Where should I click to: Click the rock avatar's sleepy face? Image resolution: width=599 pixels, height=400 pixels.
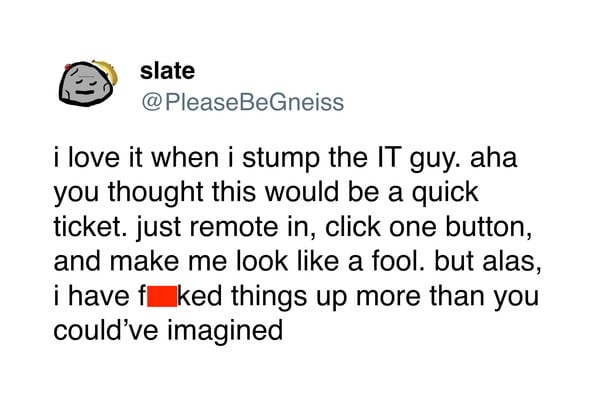coord(84,86)
